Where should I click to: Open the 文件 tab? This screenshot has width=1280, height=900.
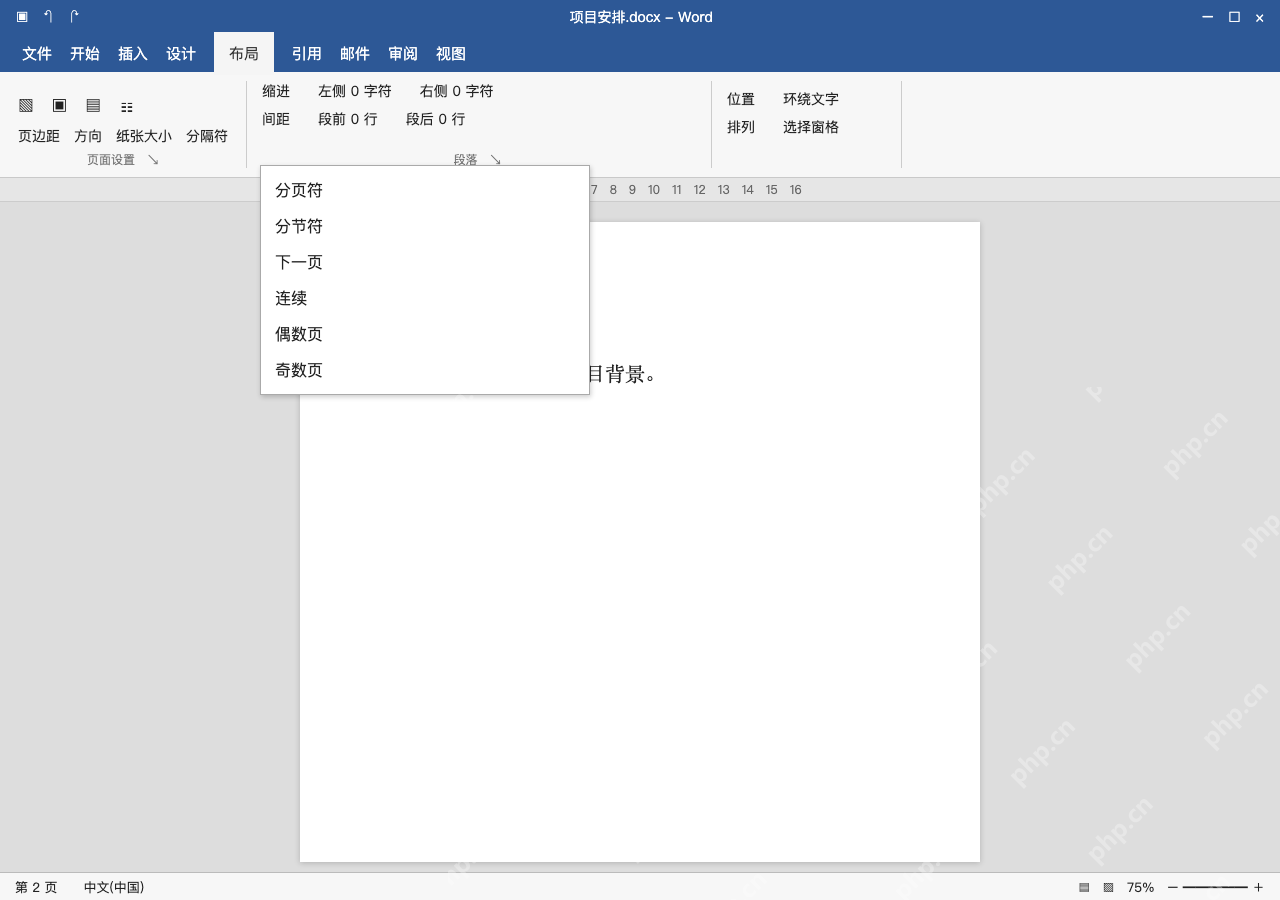click(x=37, y=54)
